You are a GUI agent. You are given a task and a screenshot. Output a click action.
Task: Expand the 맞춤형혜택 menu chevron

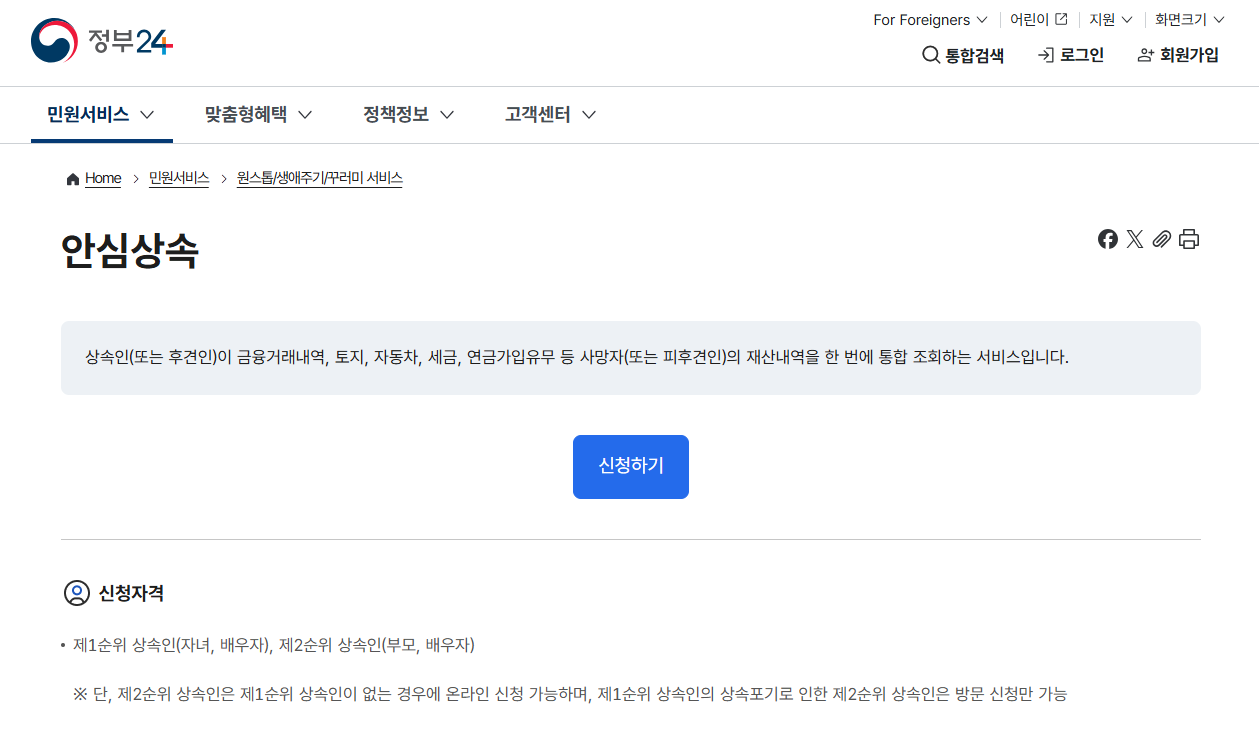305,115
